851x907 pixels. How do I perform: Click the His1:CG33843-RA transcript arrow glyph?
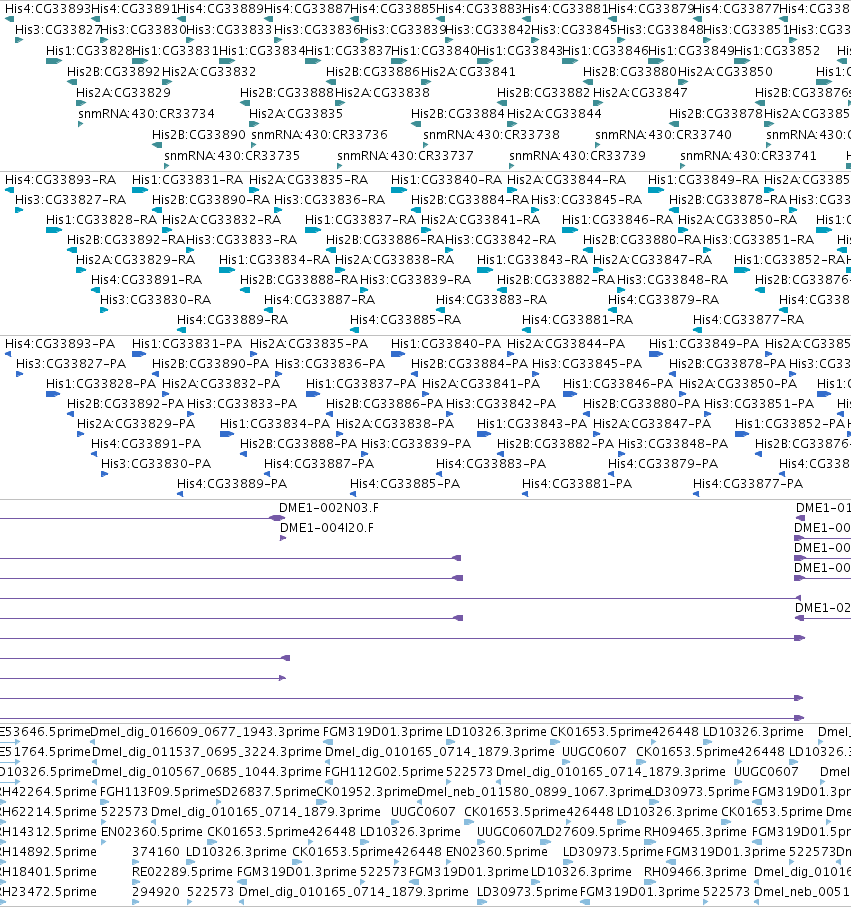click(x=485, y=270)
